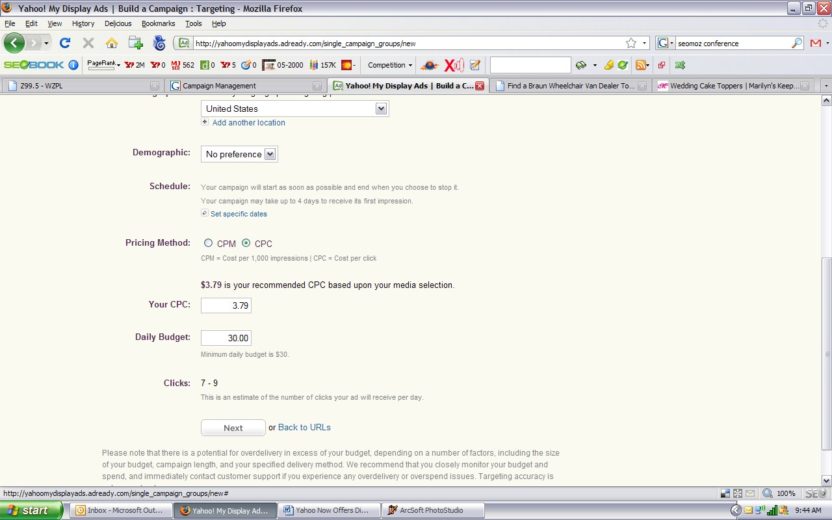This screenshot has width=832, height=520.
Task: Open the Gmail M icon
Action: (x=816, y=43)
